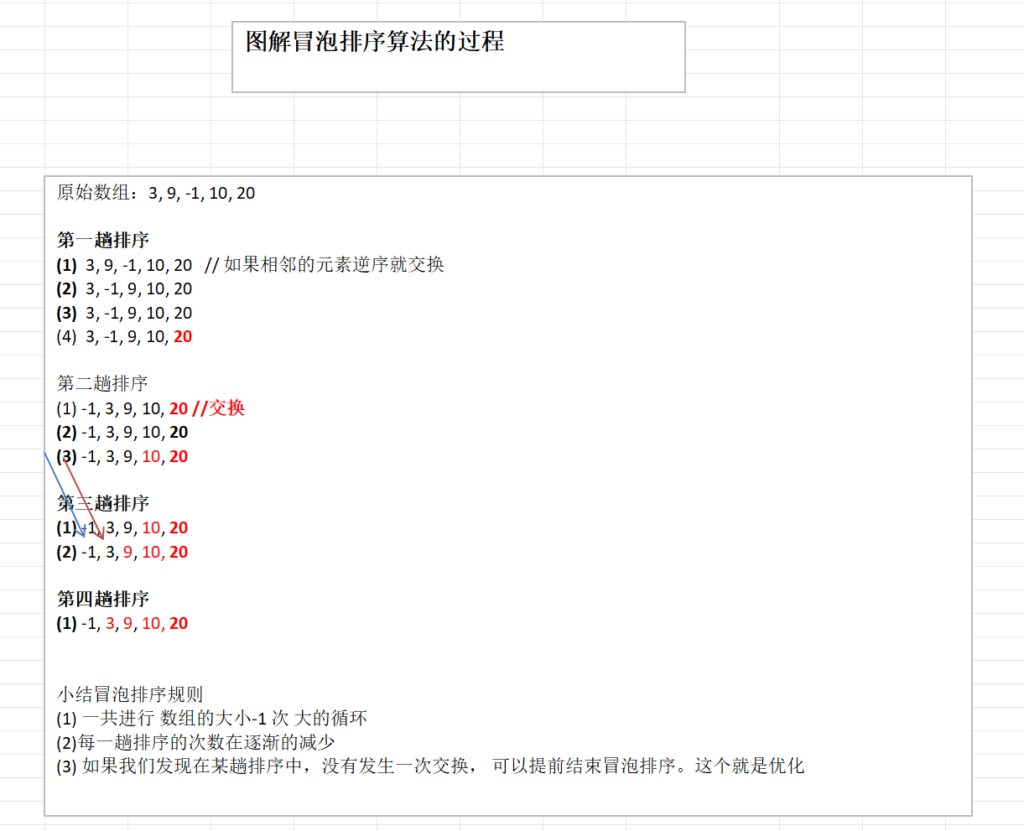Click the heading 小结冒泡排序规则
The height and width of the screenshot is (831, 1024).
129,694
